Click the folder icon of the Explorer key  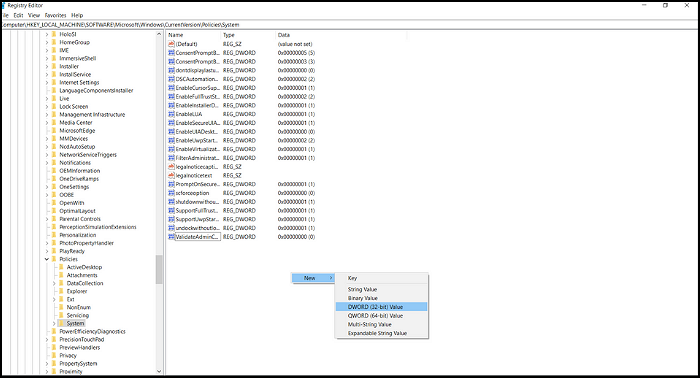[x=61, y=291]
